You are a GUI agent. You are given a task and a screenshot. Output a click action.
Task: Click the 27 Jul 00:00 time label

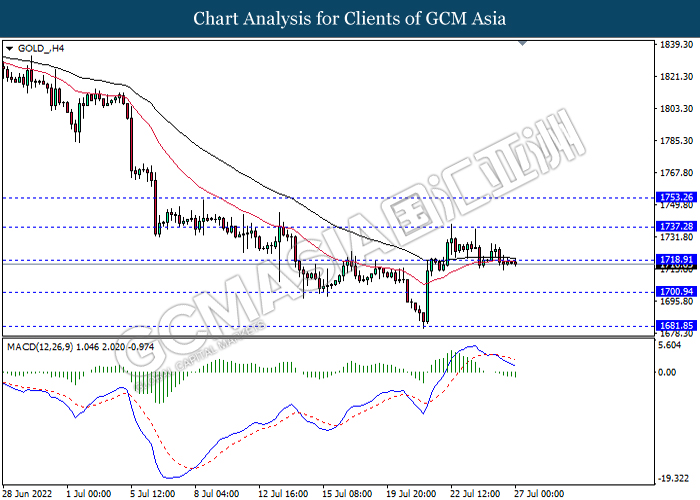pos(538,494)
